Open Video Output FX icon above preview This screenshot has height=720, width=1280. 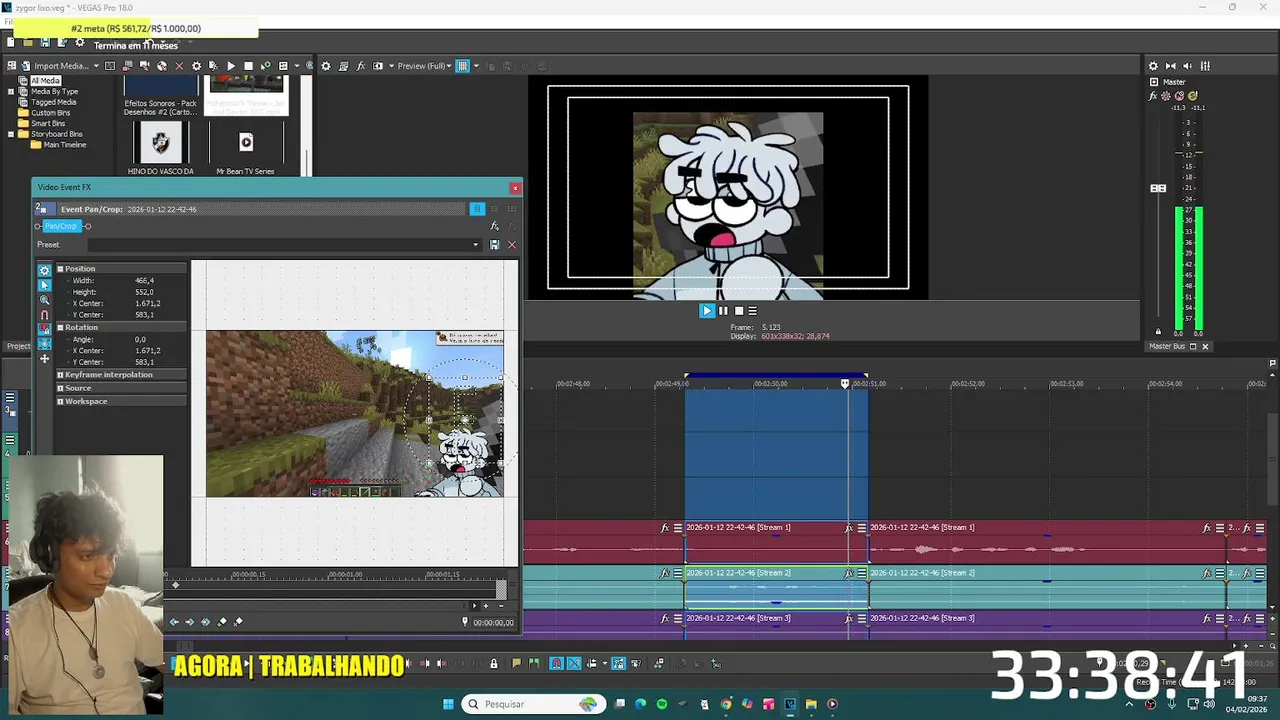[360, 66]
